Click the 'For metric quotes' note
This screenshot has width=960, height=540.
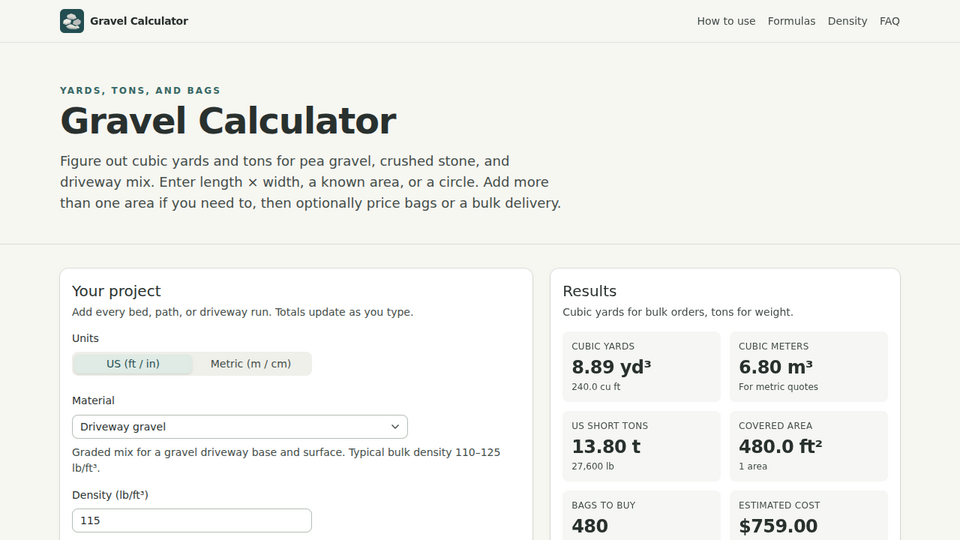[x=778, y=387]
